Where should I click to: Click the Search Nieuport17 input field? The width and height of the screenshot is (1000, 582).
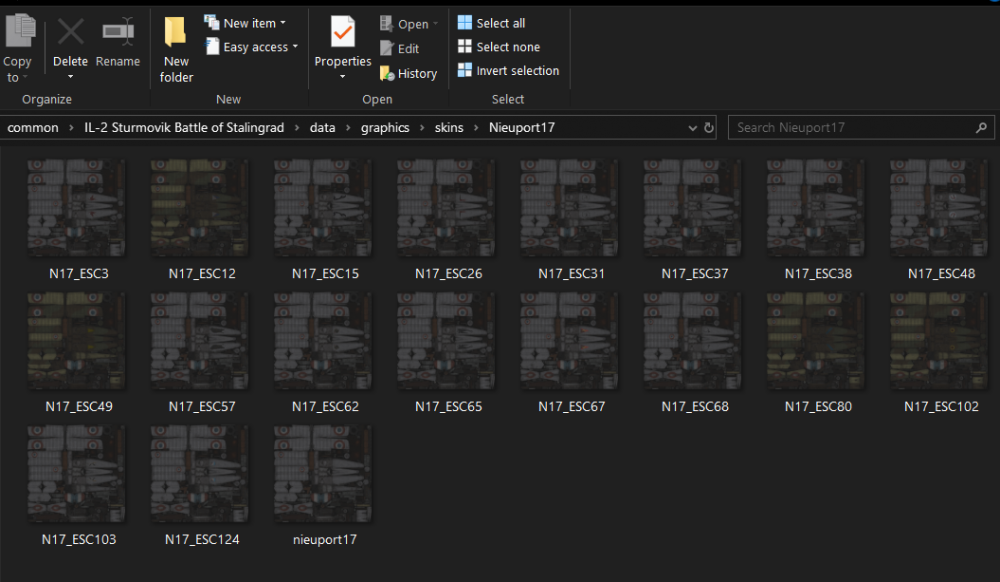850,128
